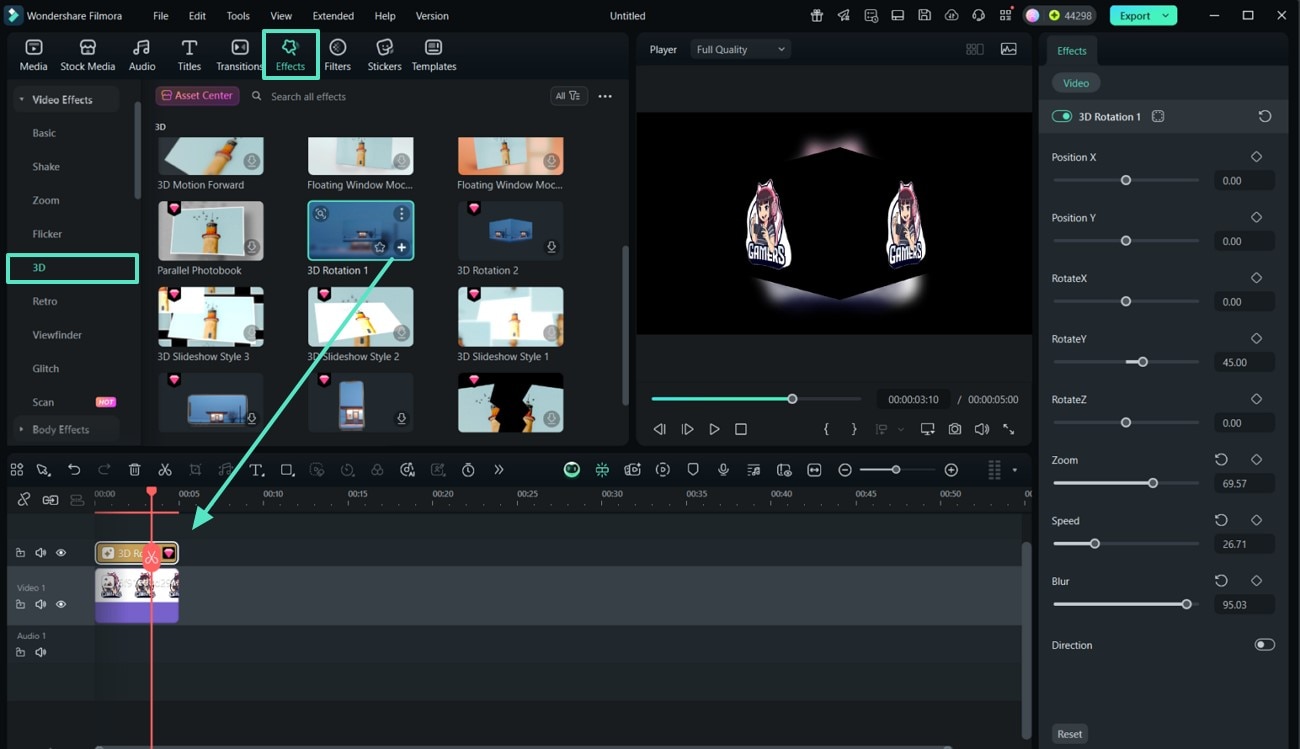The width and height of the screenshot is (1300, 749).
Task: Hide the effect track with eye icon
Action: tap(61, 553)
